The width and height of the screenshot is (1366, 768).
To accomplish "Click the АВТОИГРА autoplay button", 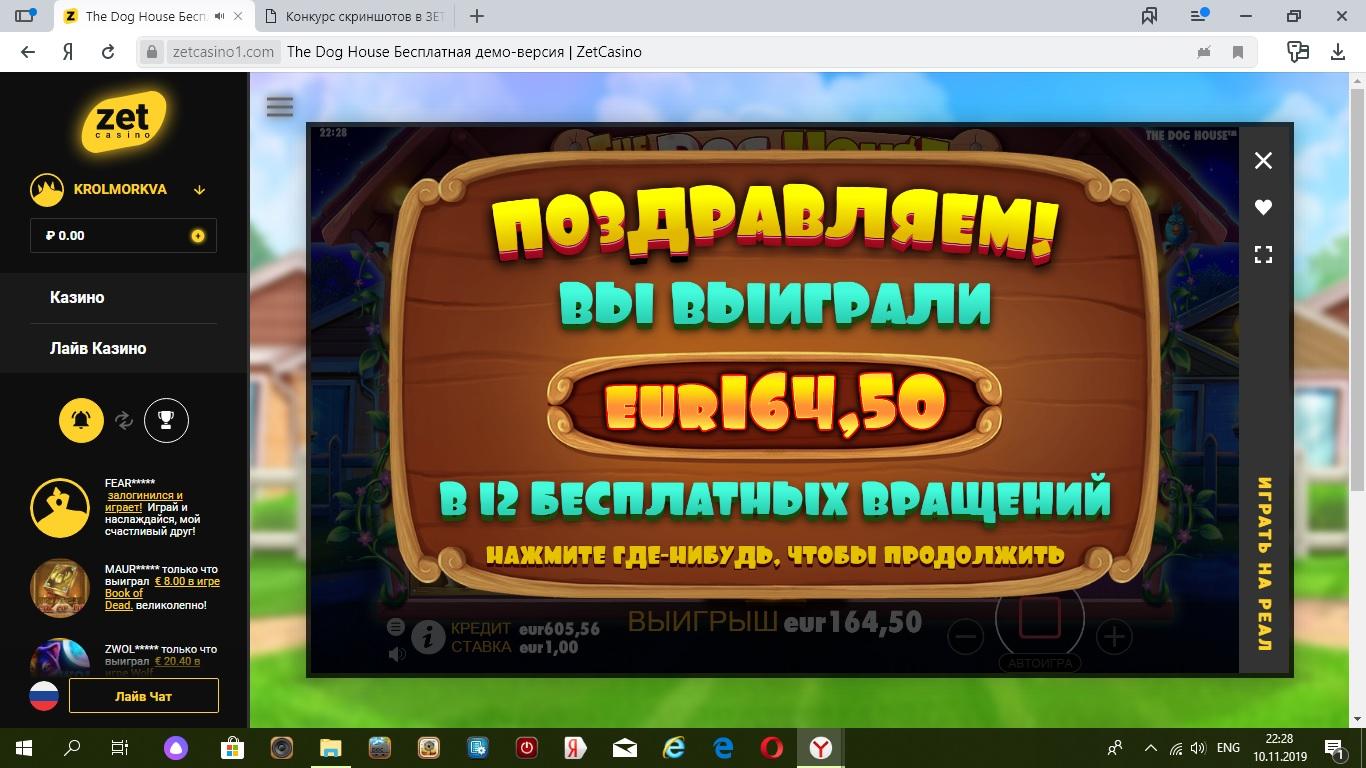I will tap(1040, 662).
